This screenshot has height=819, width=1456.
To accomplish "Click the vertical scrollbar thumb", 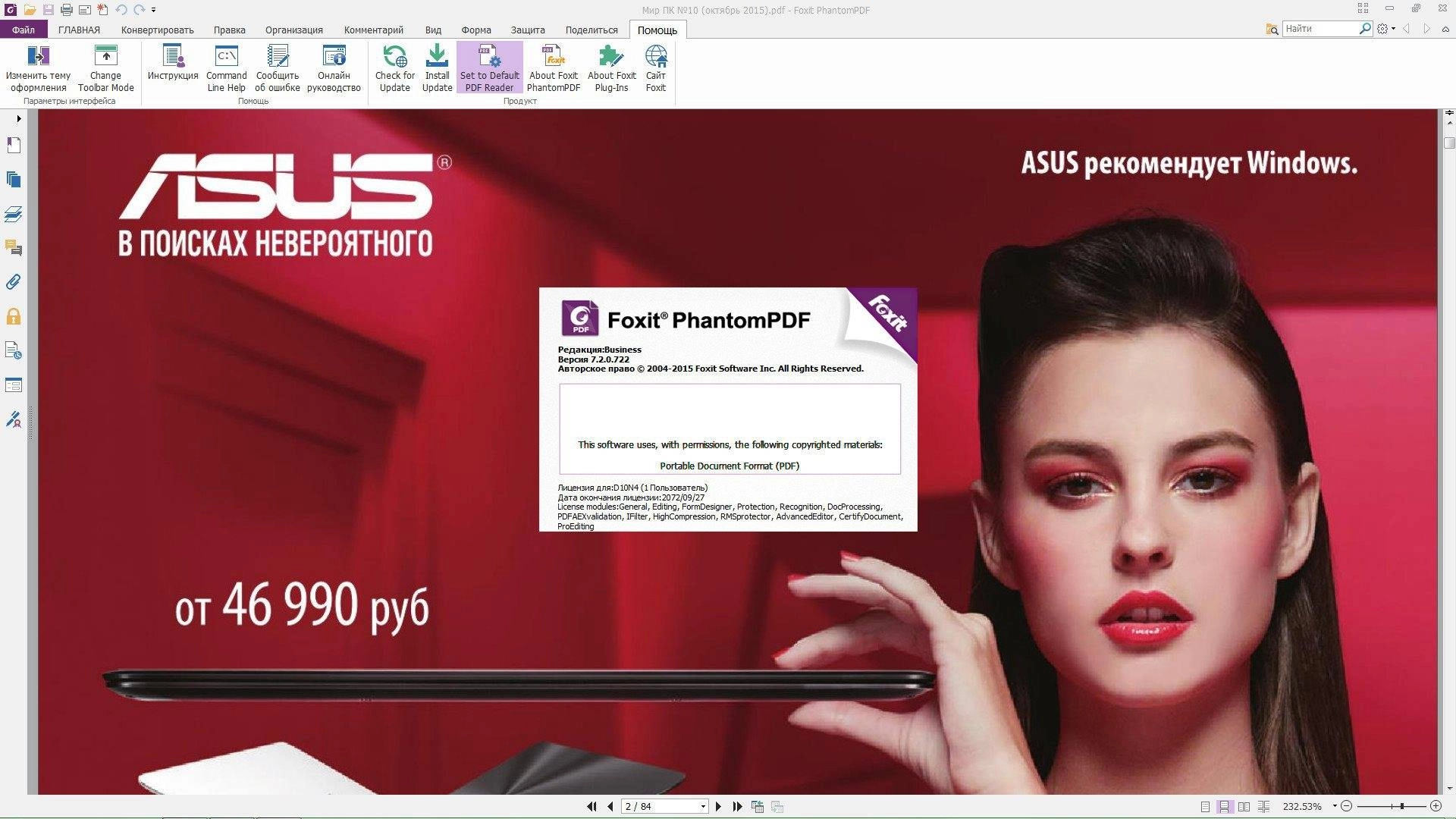I will click(1449, 143).
